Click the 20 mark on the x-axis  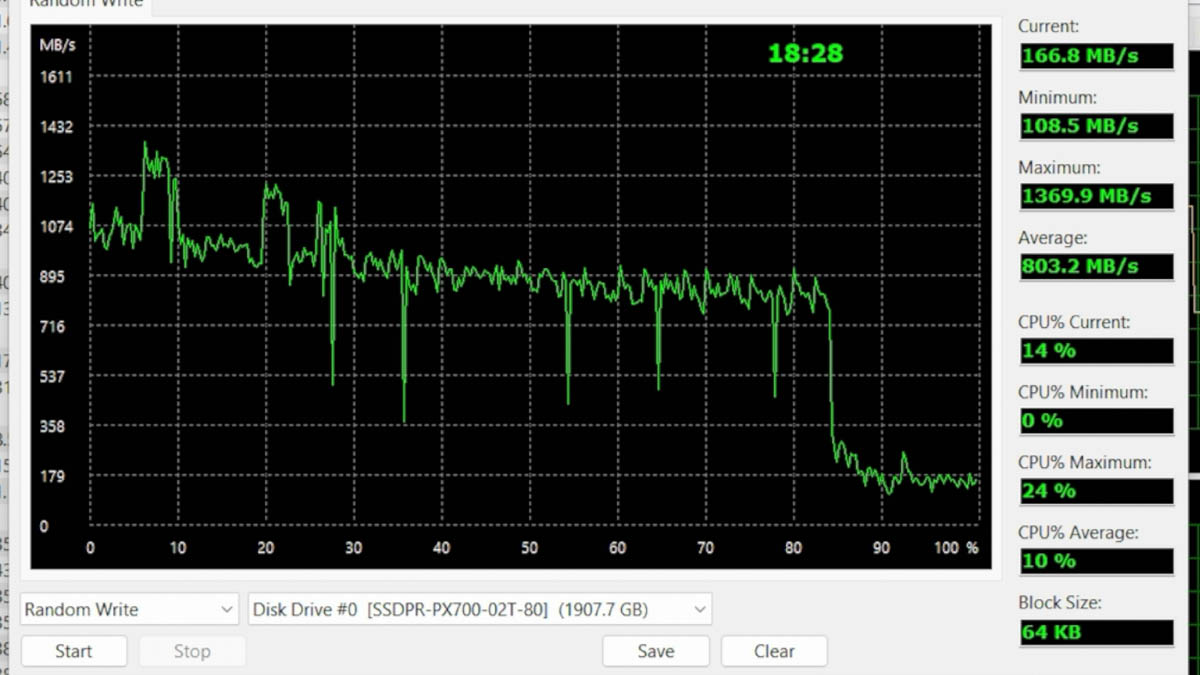266,548
